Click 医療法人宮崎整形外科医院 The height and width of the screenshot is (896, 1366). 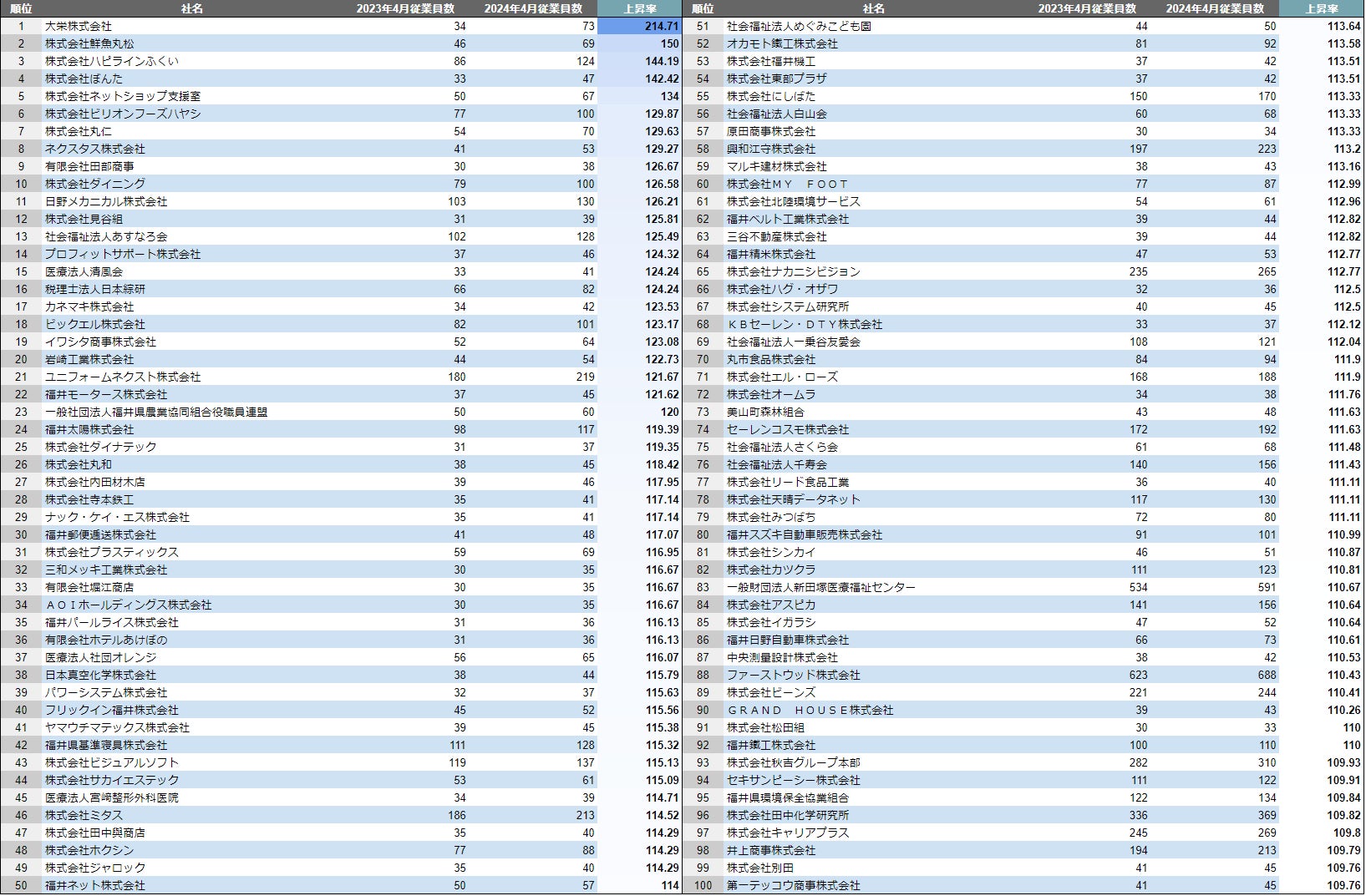pyautogui.click(x=112, y=797)
